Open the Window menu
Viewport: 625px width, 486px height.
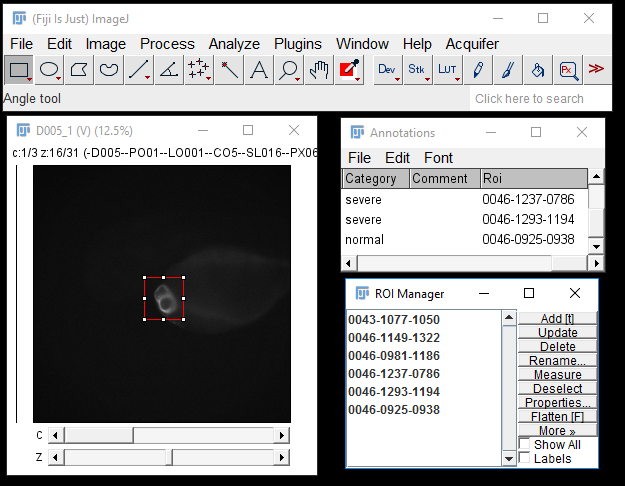tap(362, 44)
